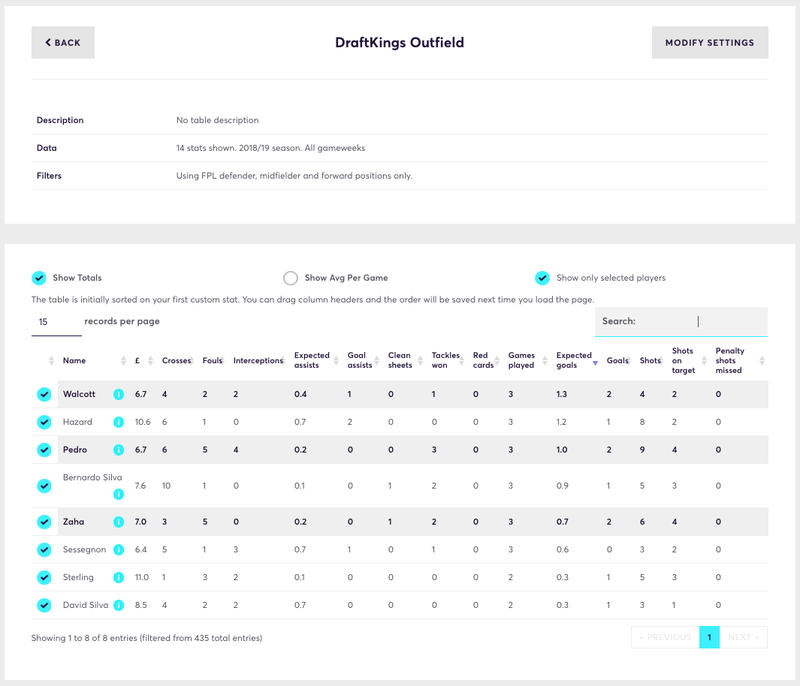This screenshot has height=686, width=800.
Task: Sort table by Shots column
Action: [651, 361]
